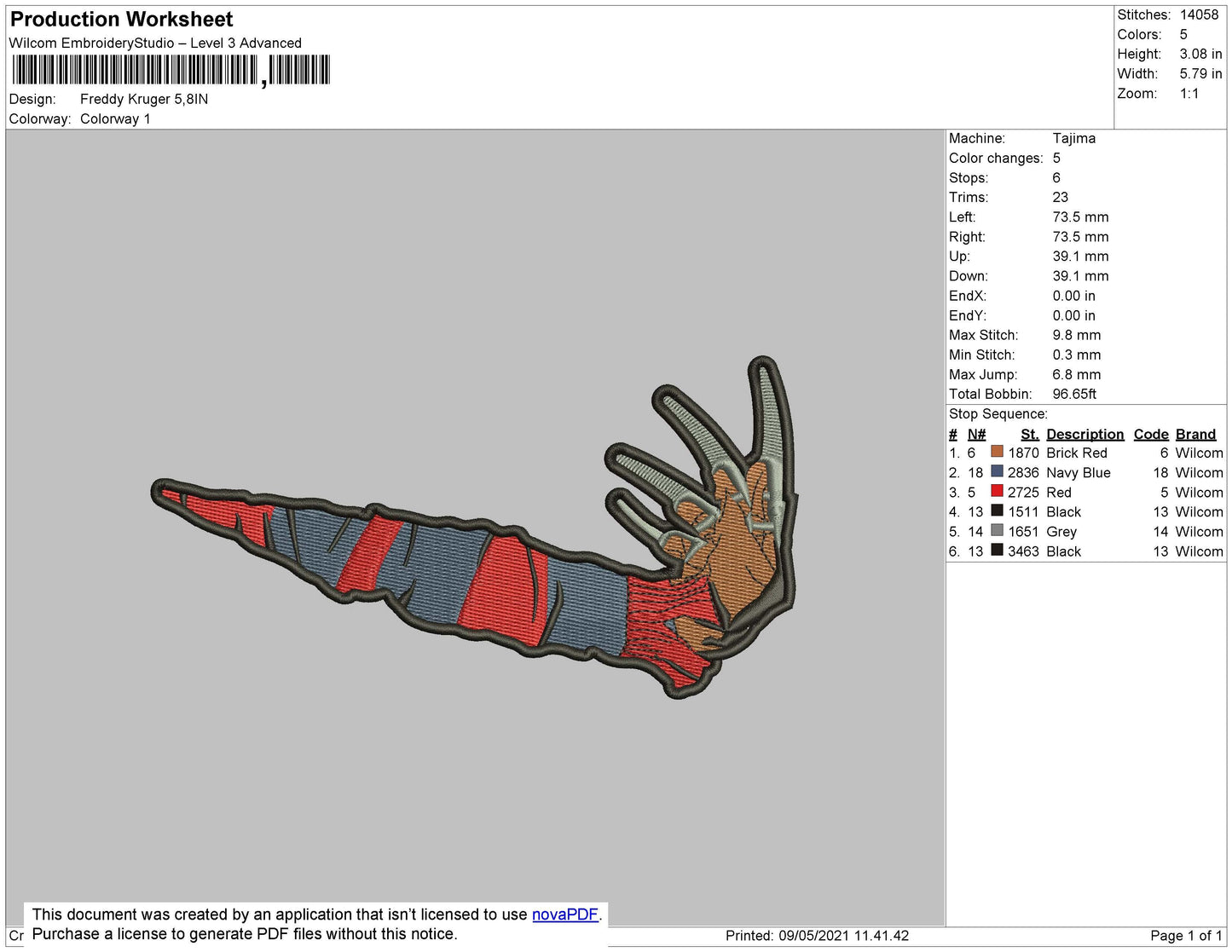
Task: Click the Black 3463 color swatch
Action: point(997,550)
